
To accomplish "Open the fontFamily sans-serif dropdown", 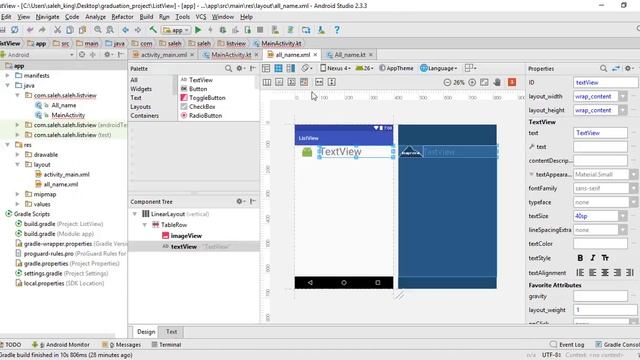I will click(633, 188).
